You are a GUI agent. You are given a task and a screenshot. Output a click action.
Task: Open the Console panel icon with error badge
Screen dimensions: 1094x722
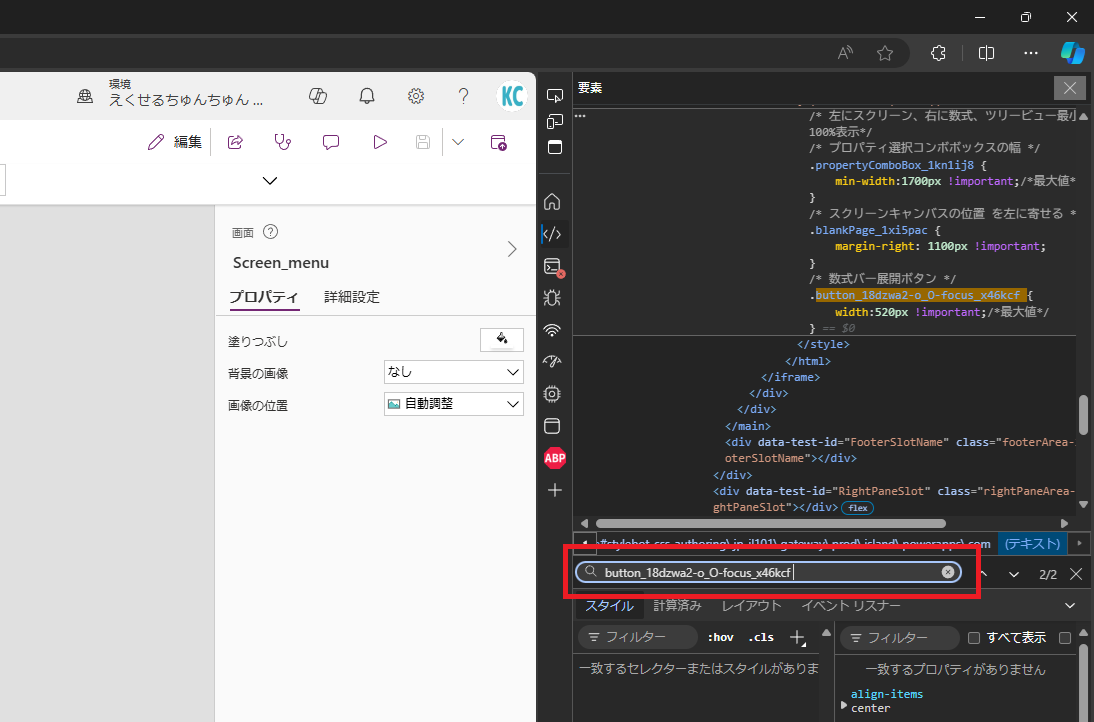click(553, 266)
